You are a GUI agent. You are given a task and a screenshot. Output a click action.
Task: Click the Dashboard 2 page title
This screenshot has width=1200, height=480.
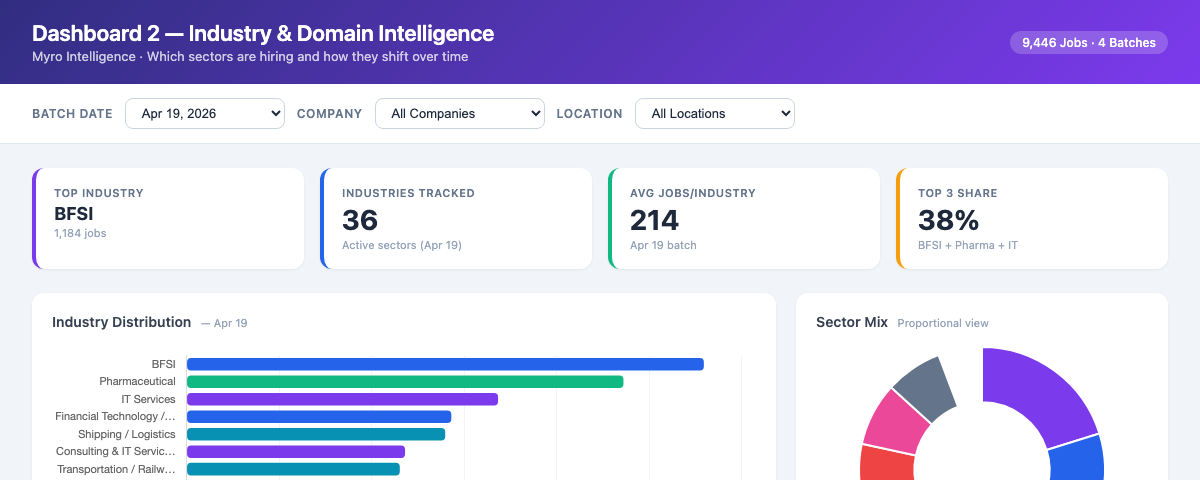coord(263,33)
